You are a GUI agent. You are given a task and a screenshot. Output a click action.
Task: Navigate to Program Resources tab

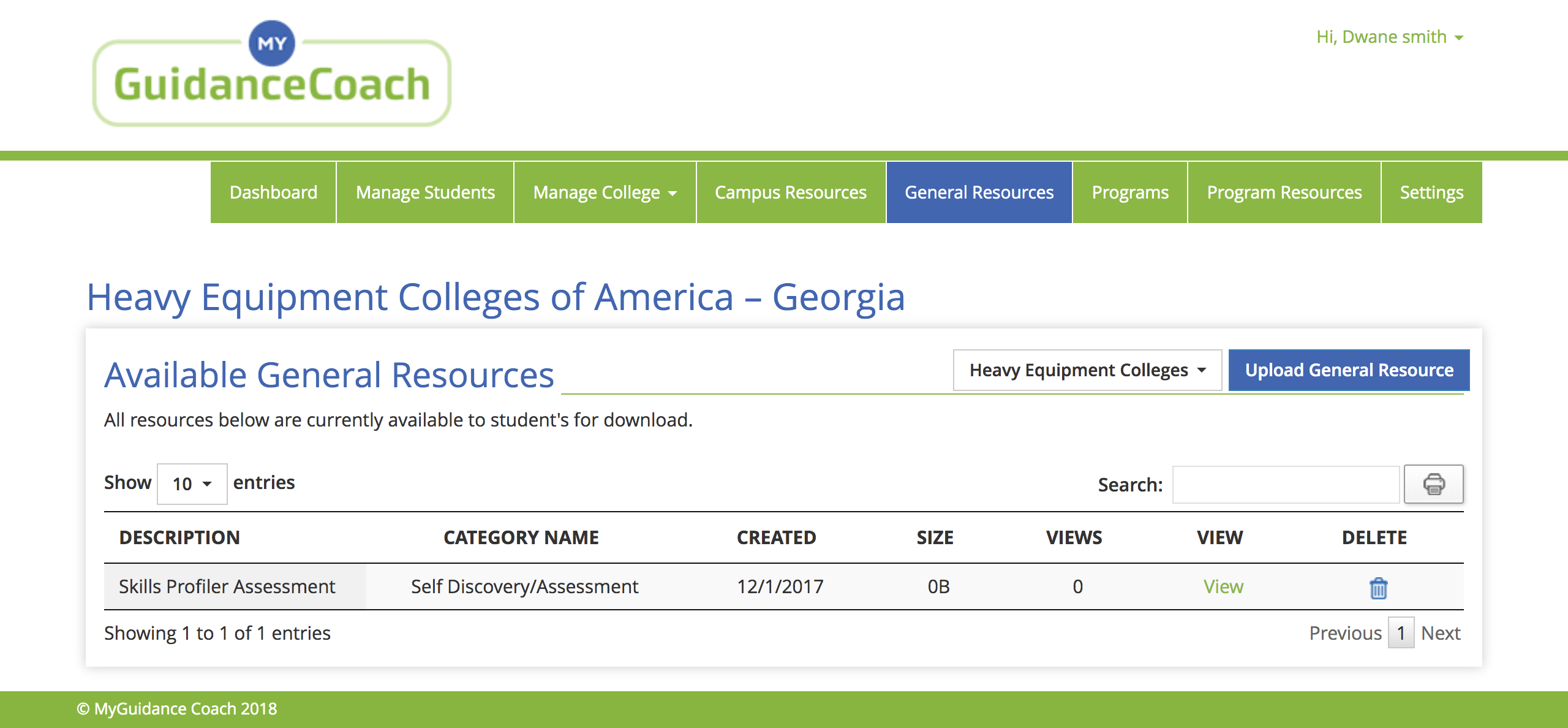pos(1284,192)
